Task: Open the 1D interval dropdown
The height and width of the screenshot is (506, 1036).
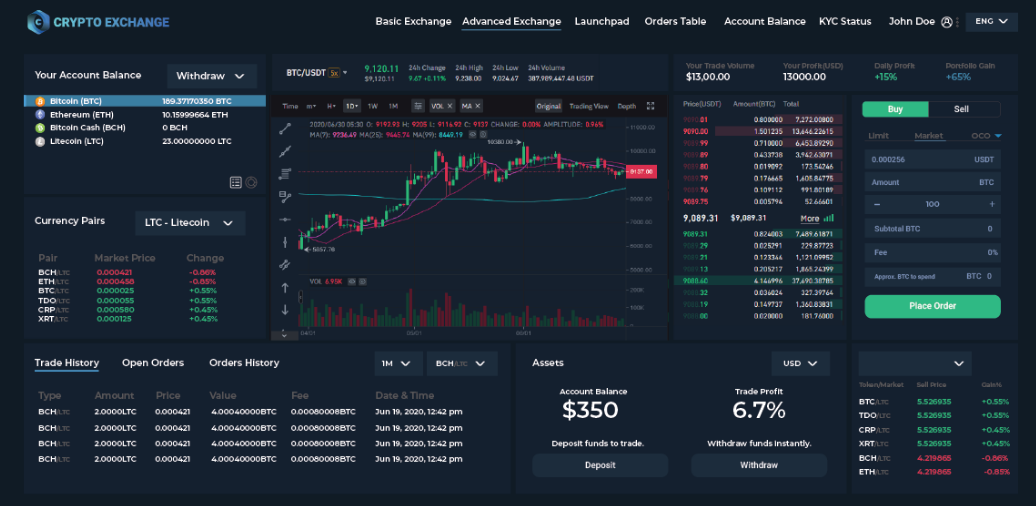Action: tap(352, 106)
